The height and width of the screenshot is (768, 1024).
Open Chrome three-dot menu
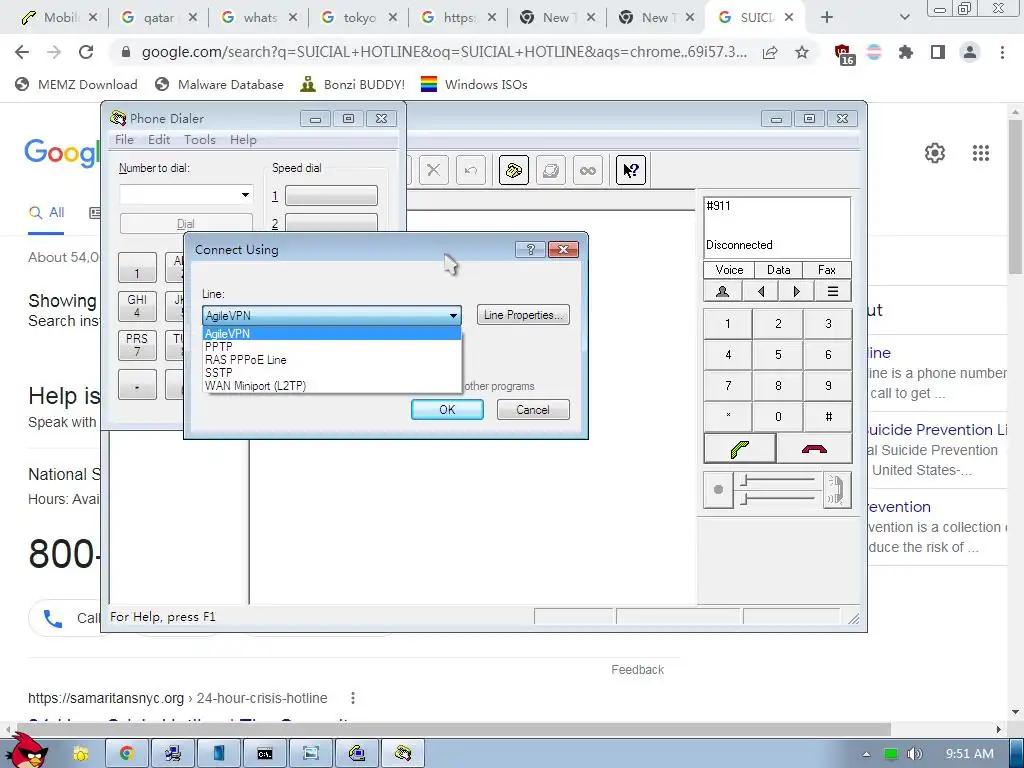1002,52
